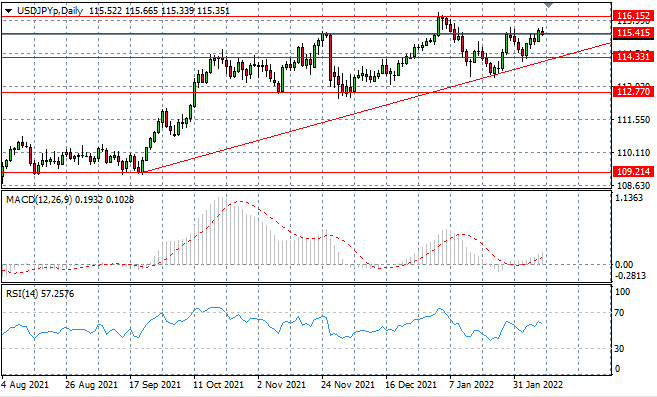
Task: Select the RSI 100 scale label
Action: pos(622,292)
